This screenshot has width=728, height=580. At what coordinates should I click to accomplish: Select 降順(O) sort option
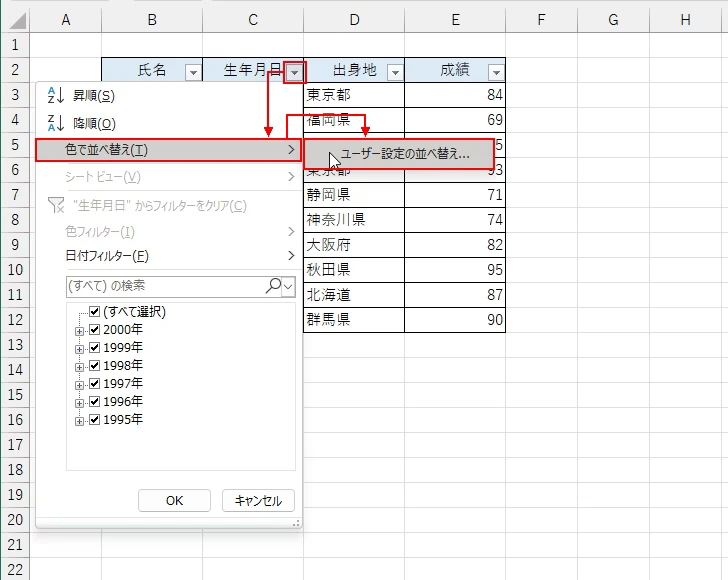pos(169,123)
